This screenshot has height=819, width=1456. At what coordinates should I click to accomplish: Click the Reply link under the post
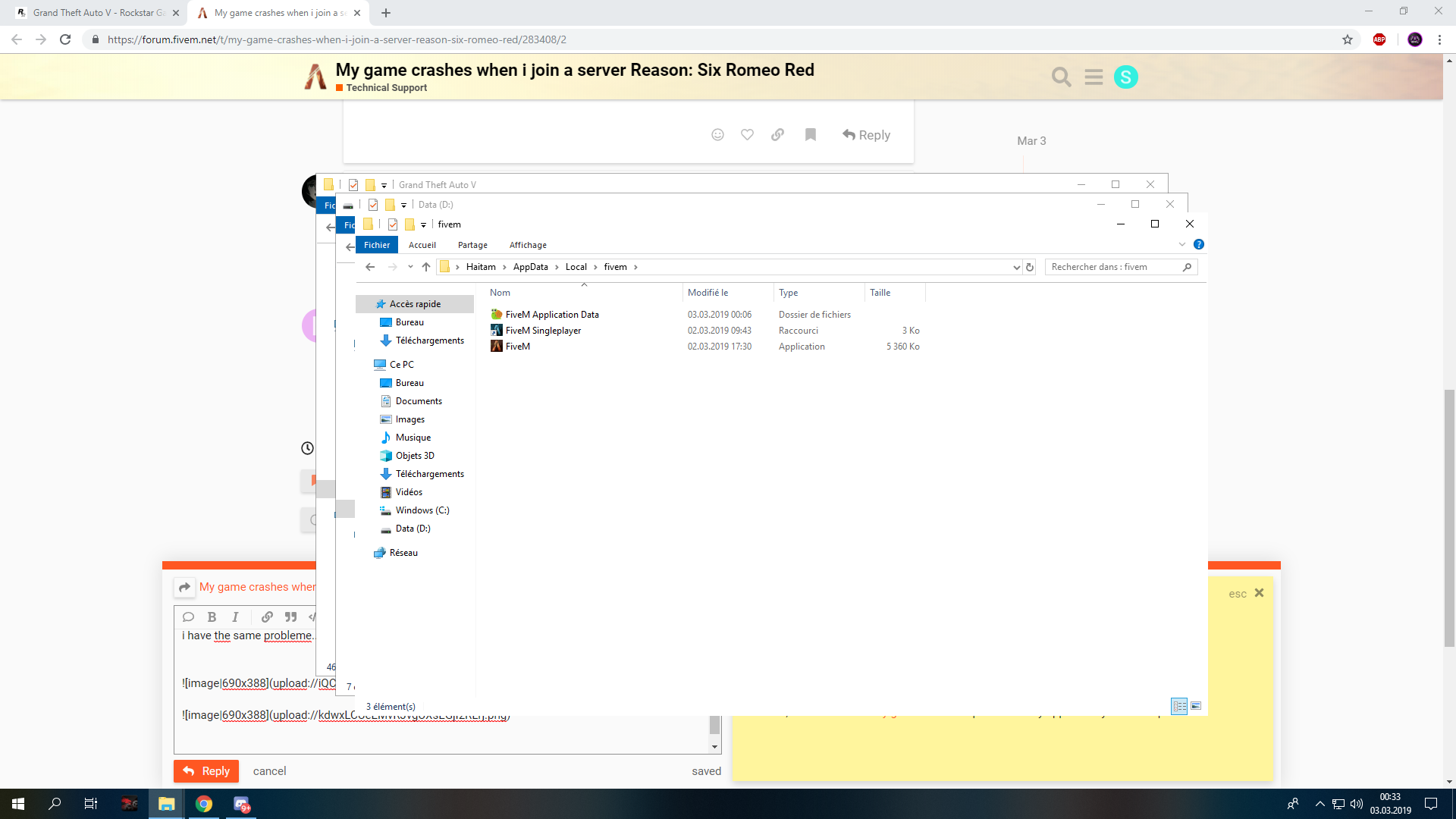[x=866, y=134]
